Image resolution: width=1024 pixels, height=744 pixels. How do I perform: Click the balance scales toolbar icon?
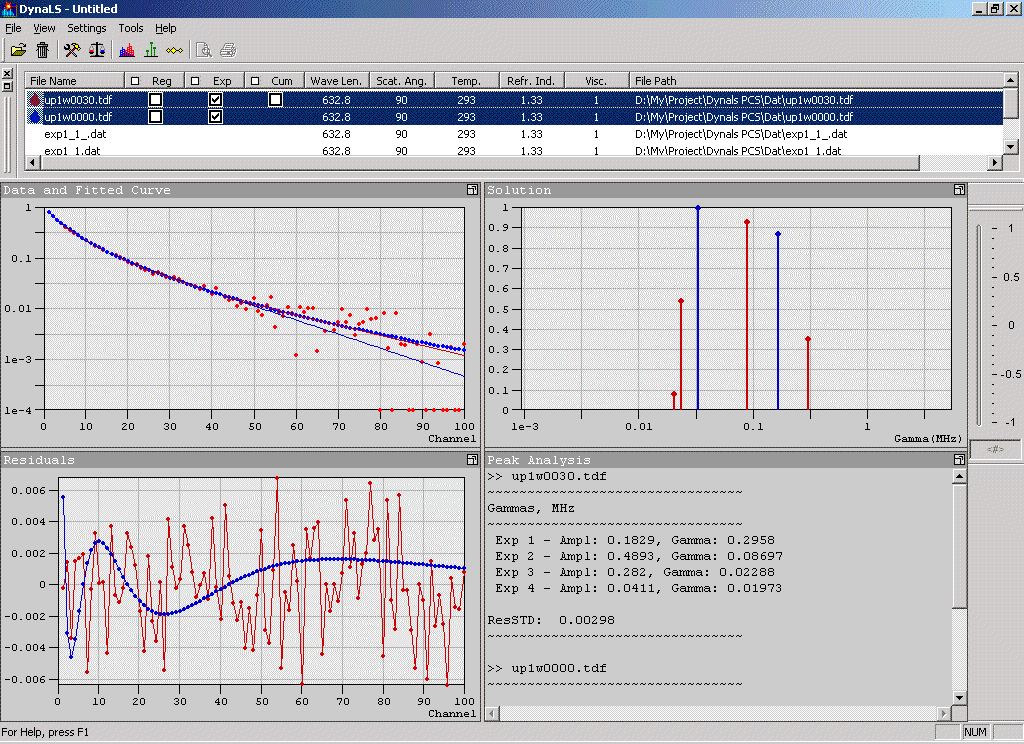(97, 50)
